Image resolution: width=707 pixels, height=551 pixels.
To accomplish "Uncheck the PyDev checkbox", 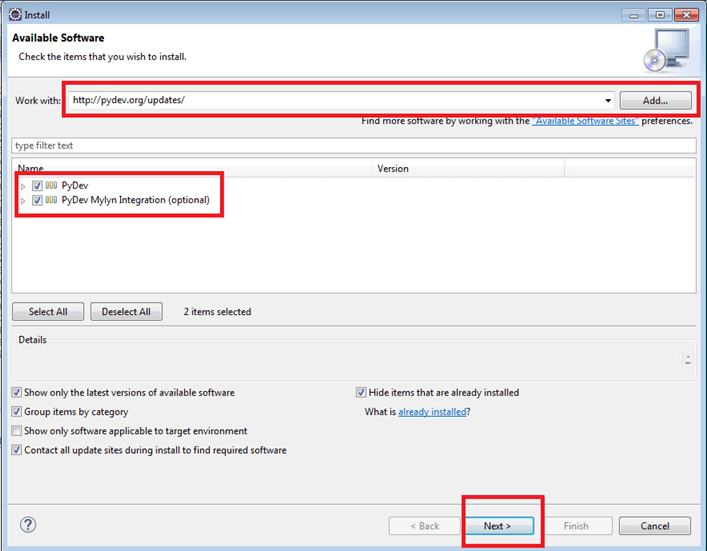I will (x=37, y=186).
